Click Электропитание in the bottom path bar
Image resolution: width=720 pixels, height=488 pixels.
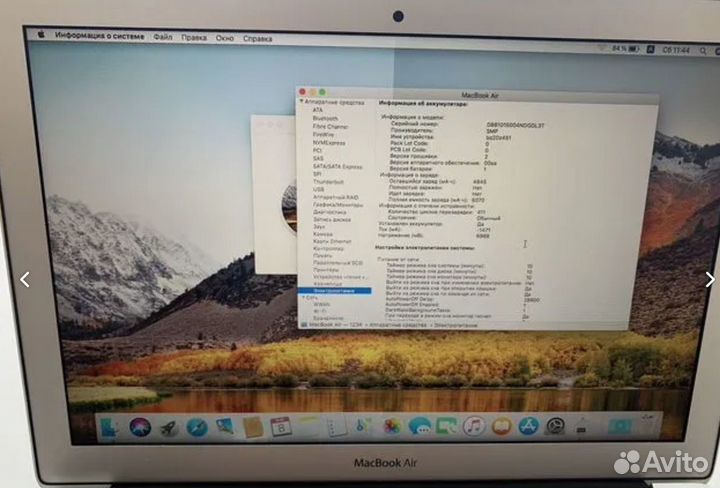pyautogui.click(x=455, y=325)
